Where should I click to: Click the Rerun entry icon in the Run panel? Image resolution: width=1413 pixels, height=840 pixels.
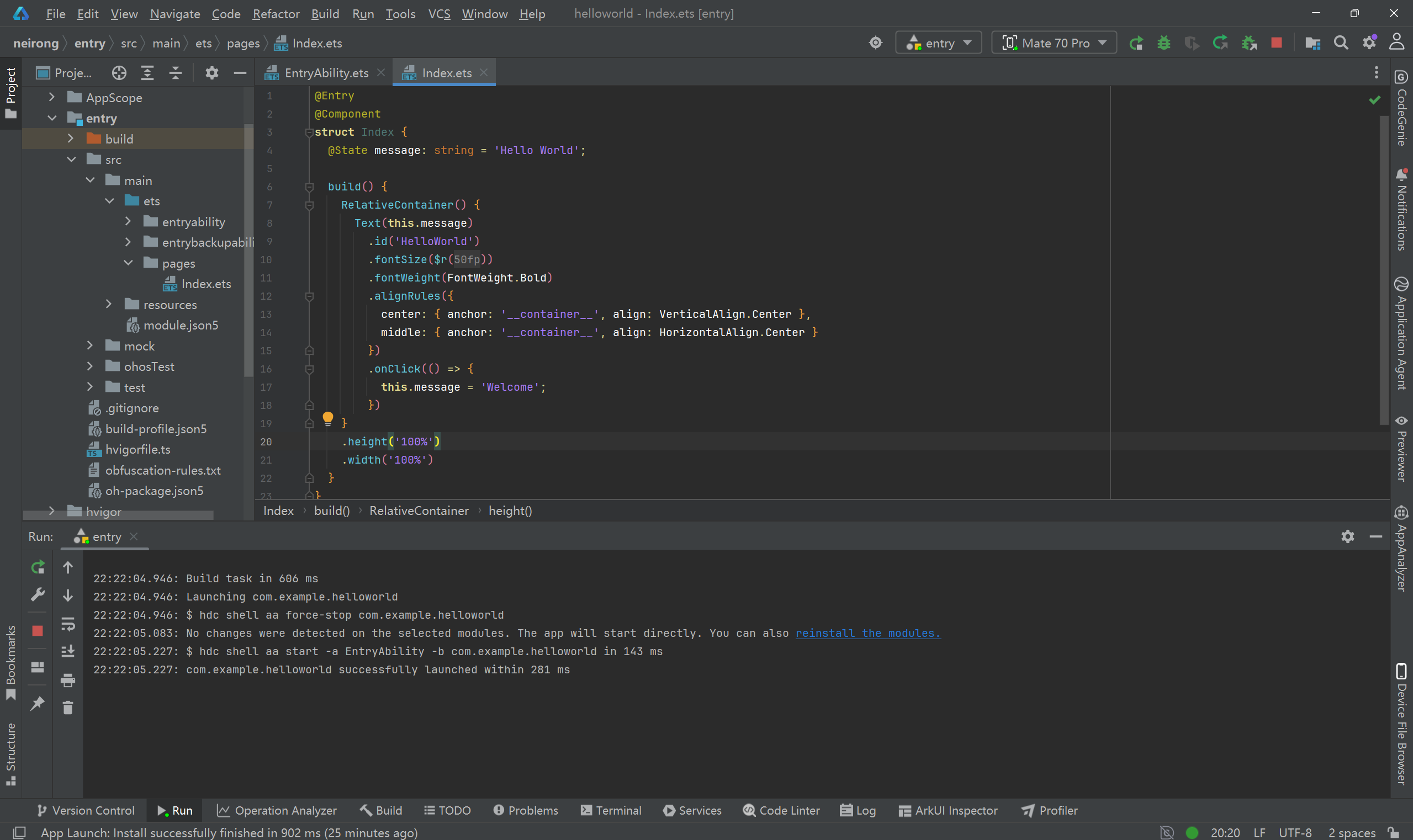point(38,567)
